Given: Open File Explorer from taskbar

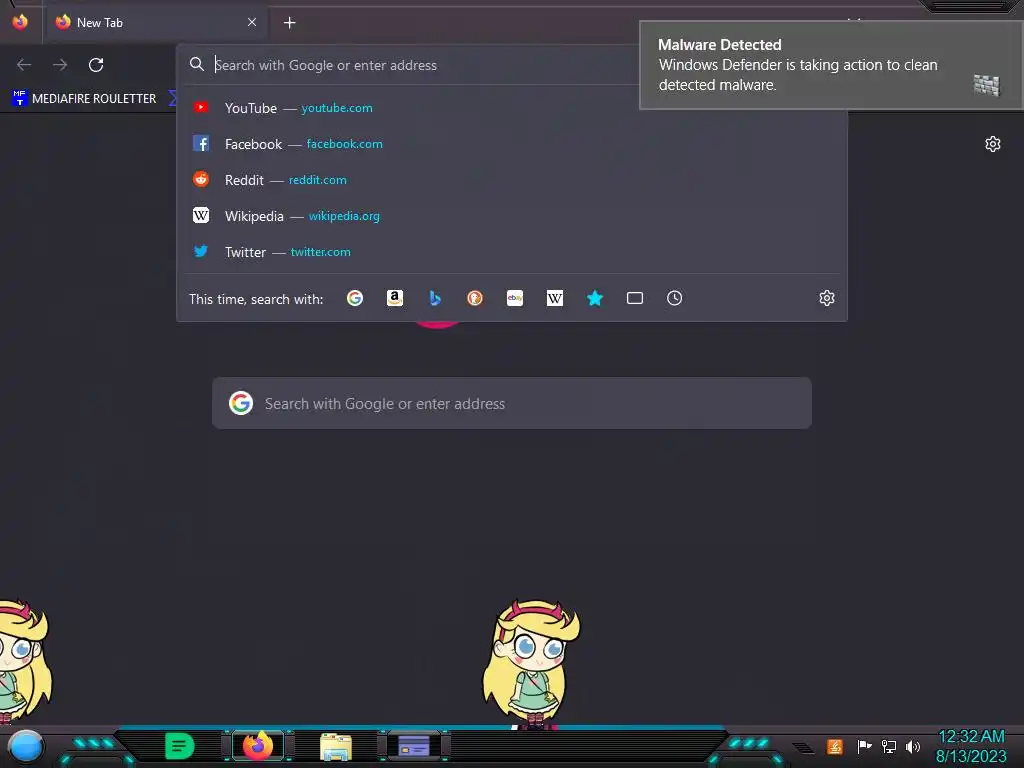Looking at the screenshot, I should tap(336, 746).
